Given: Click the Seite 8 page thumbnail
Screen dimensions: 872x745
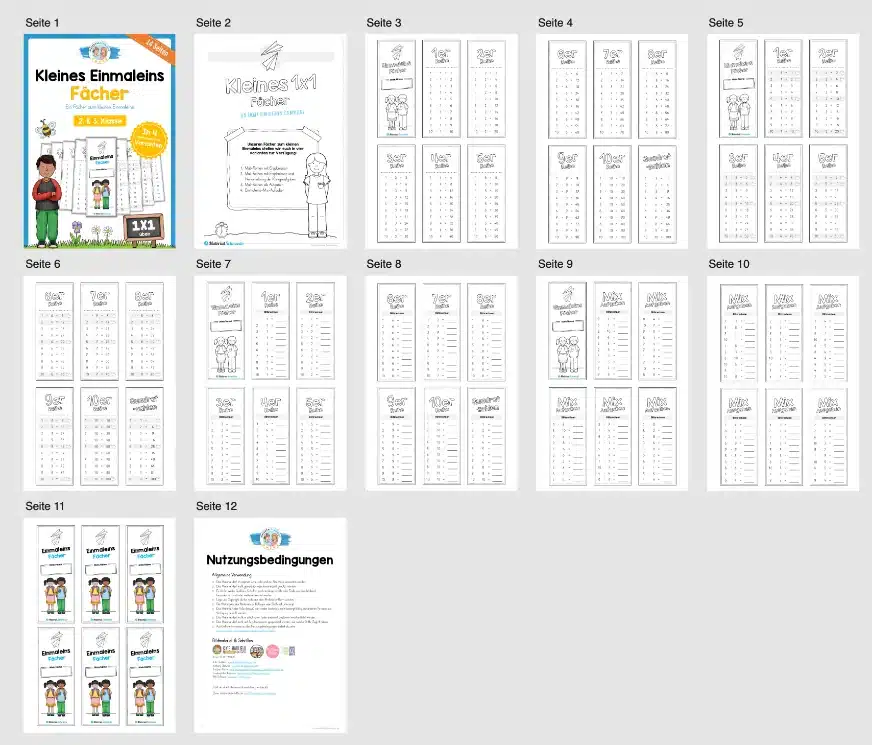Looking at the screenshot, I should [x=441, y=384].
